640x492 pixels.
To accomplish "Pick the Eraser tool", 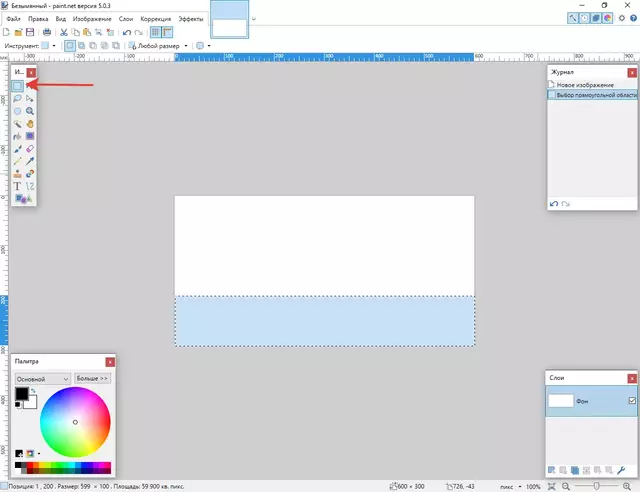I will (x=31, y=149).
